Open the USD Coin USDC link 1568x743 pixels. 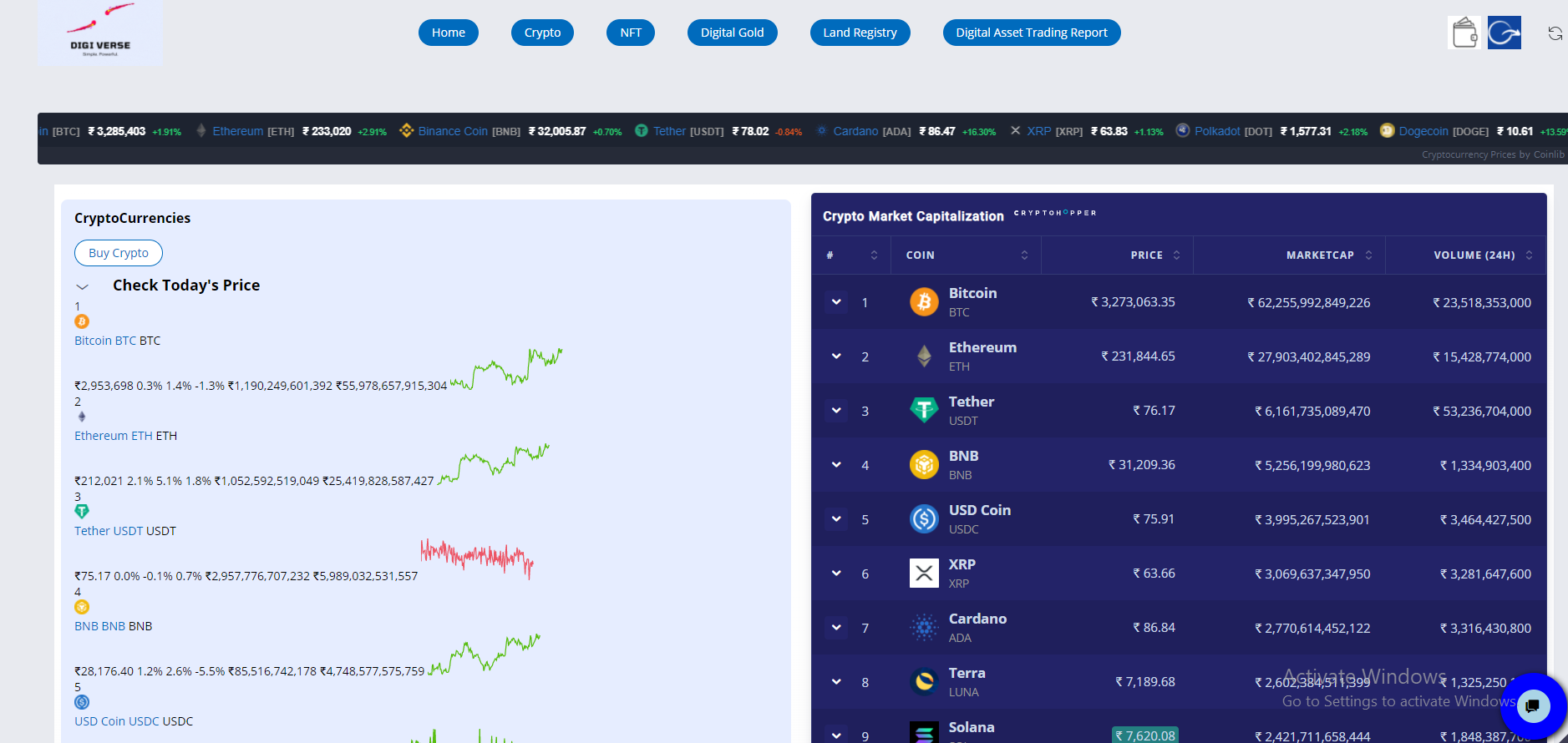[117, 721]
